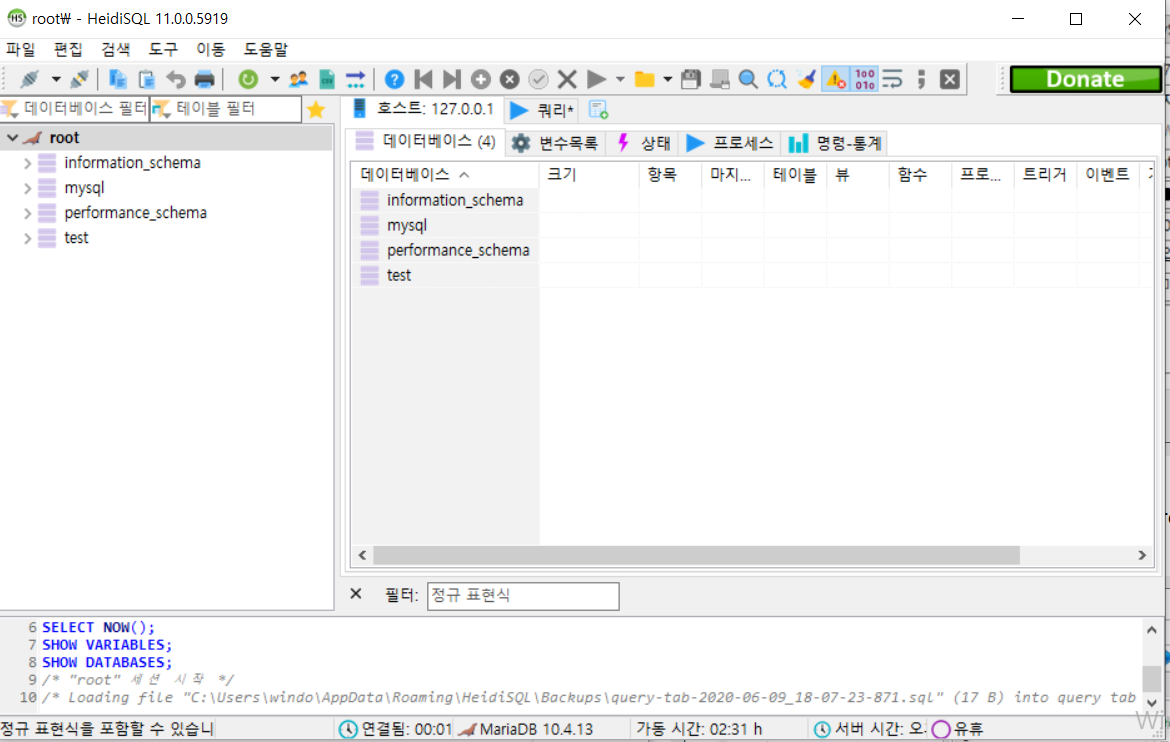The image size is (1170, 742).
Task: Switch to the 쿼리* tab
Action: [x=542, y=110]
